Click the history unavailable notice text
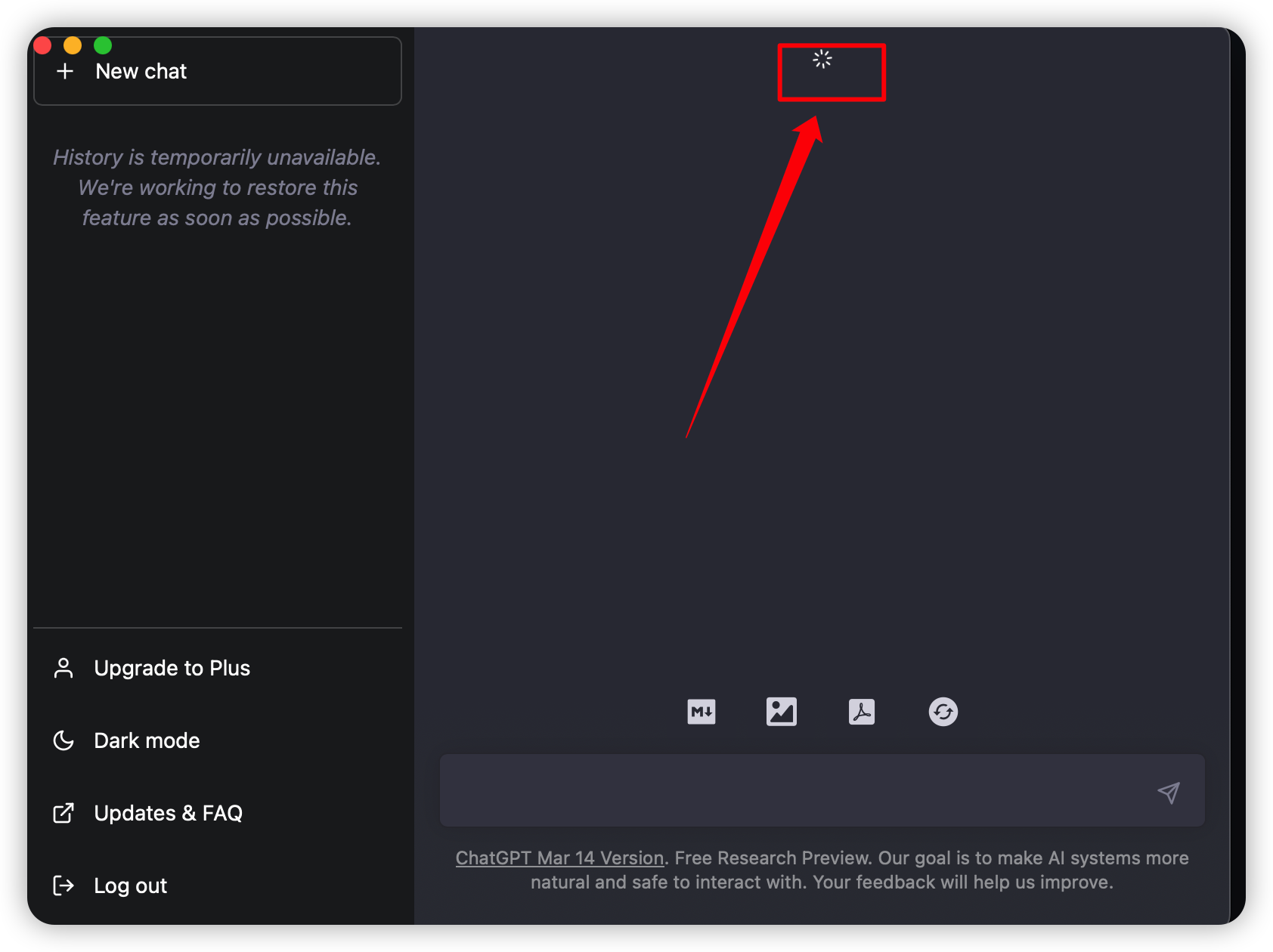 click(x=217, y=187)
